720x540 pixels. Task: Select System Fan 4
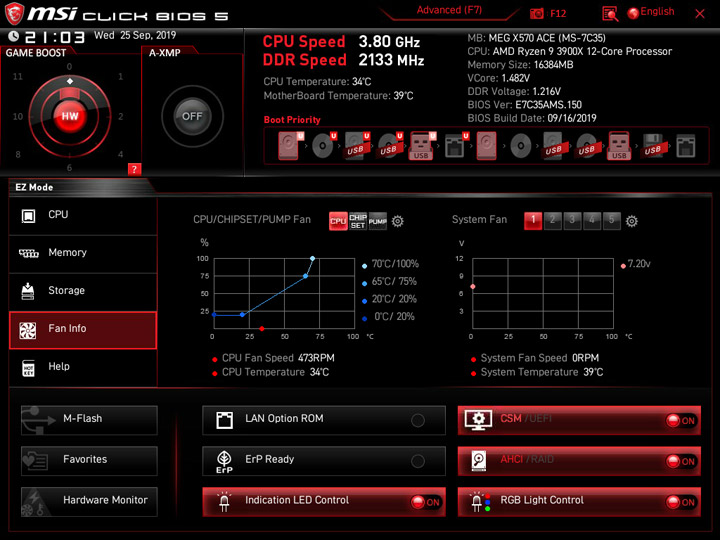(x=592, y=220)
